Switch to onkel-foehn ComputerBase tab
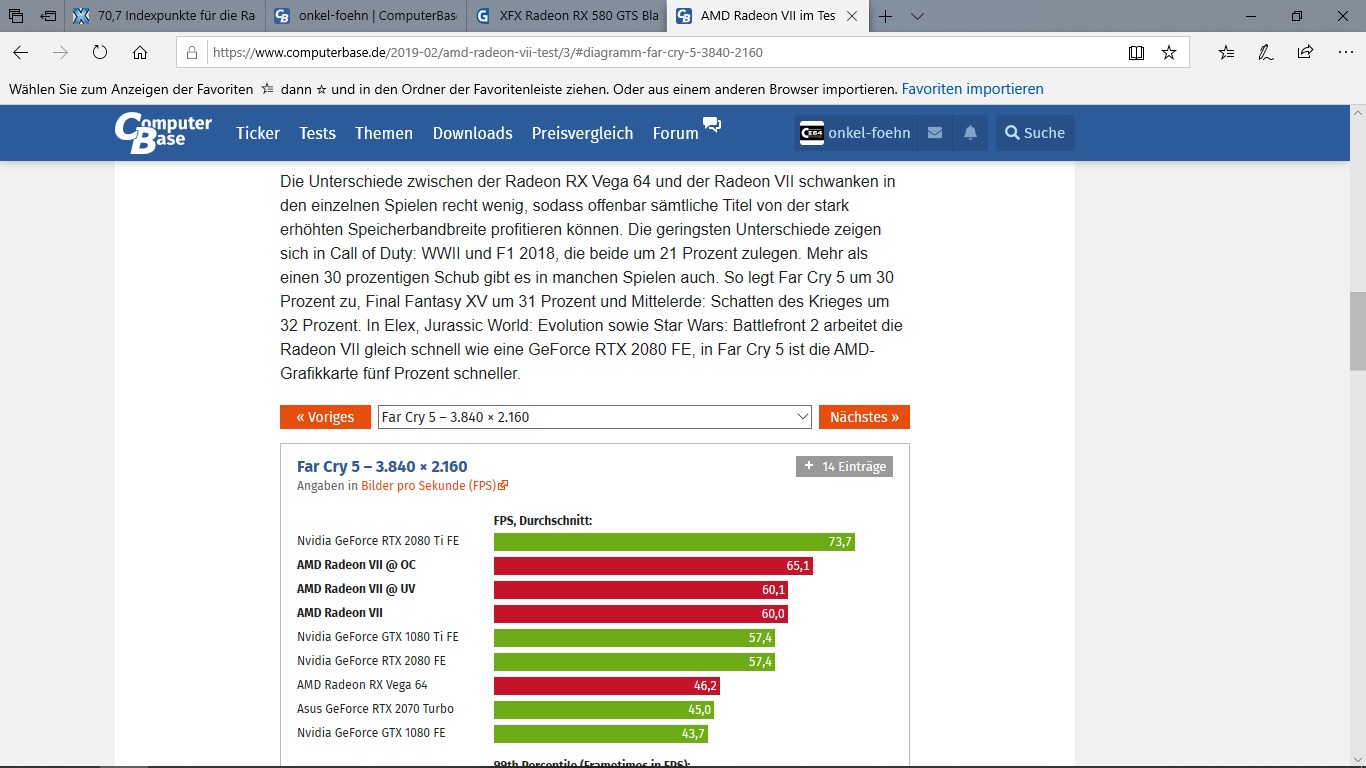The image size is (1366, 768). pos(364,16)
